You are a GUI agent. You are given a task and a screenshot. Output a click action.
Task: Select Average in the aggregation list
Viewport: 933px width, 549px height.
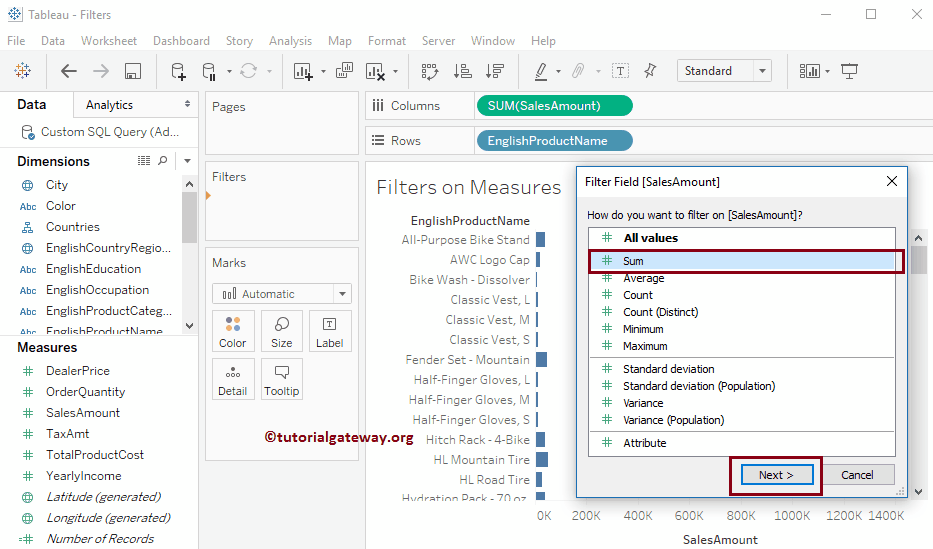coord(643,278)
